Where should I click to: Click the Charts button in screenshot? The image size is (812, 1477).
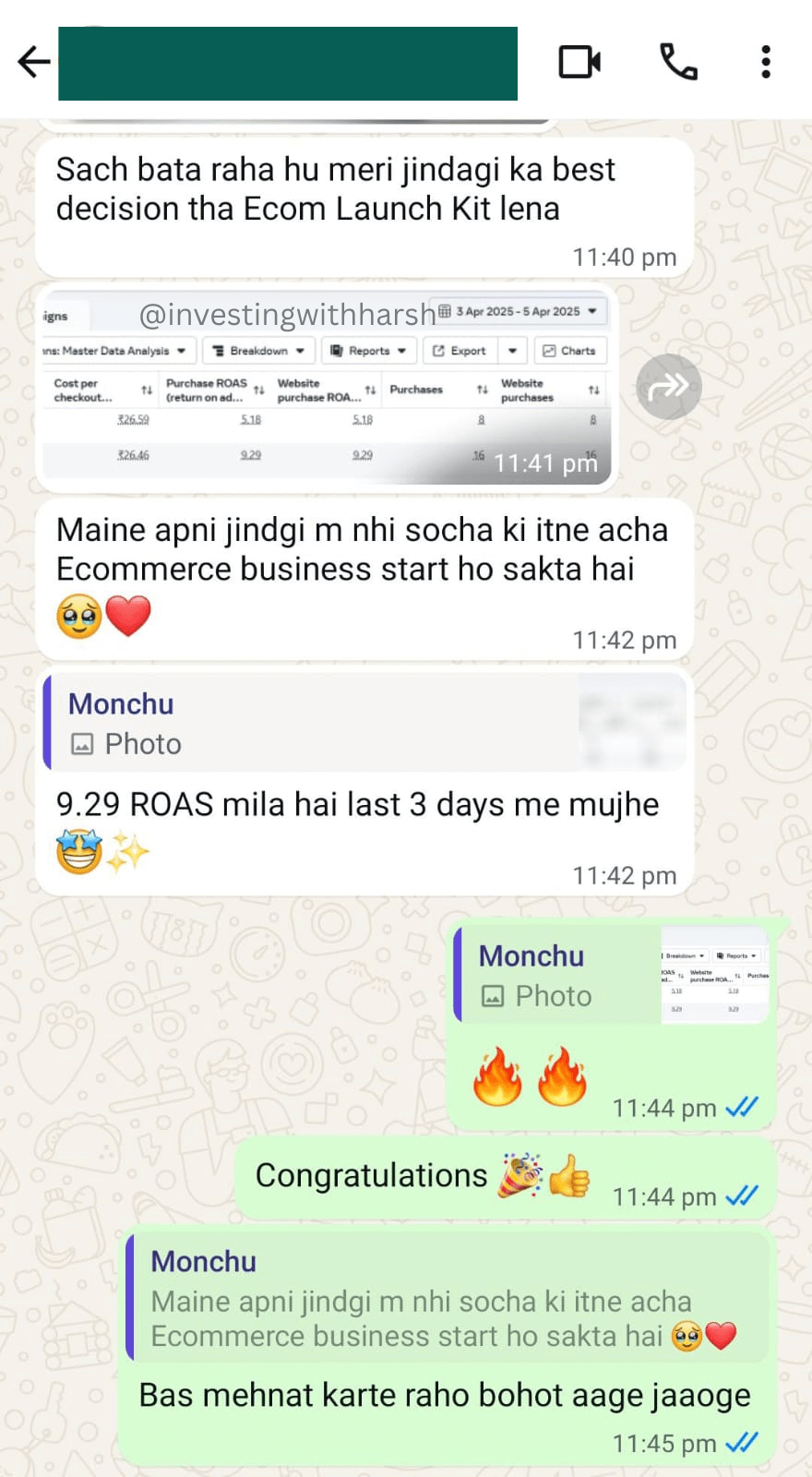tap(570, 351)
